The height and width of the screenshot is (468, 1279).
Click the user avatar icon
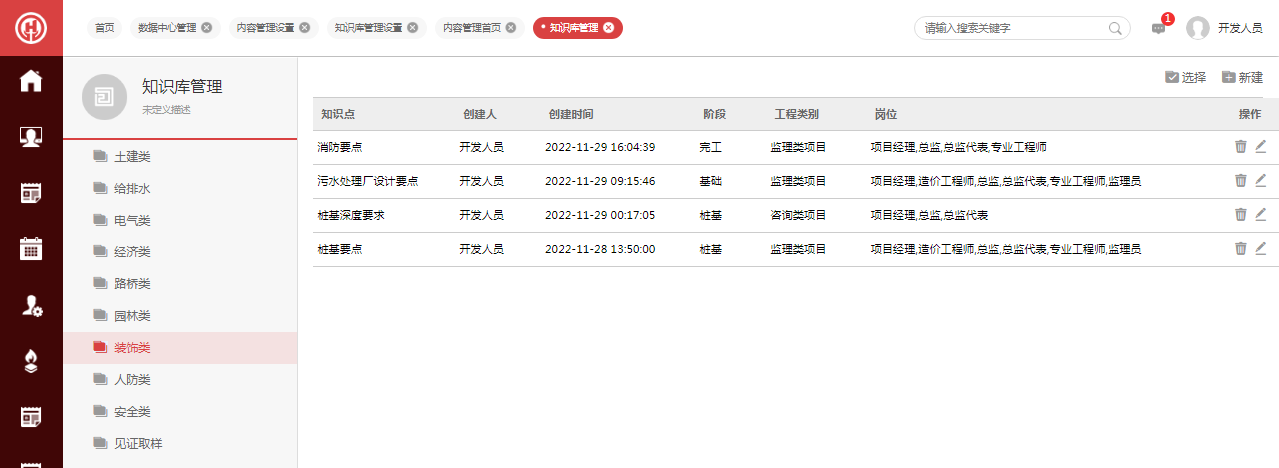pyautogui.click(x=1198, y=28)
